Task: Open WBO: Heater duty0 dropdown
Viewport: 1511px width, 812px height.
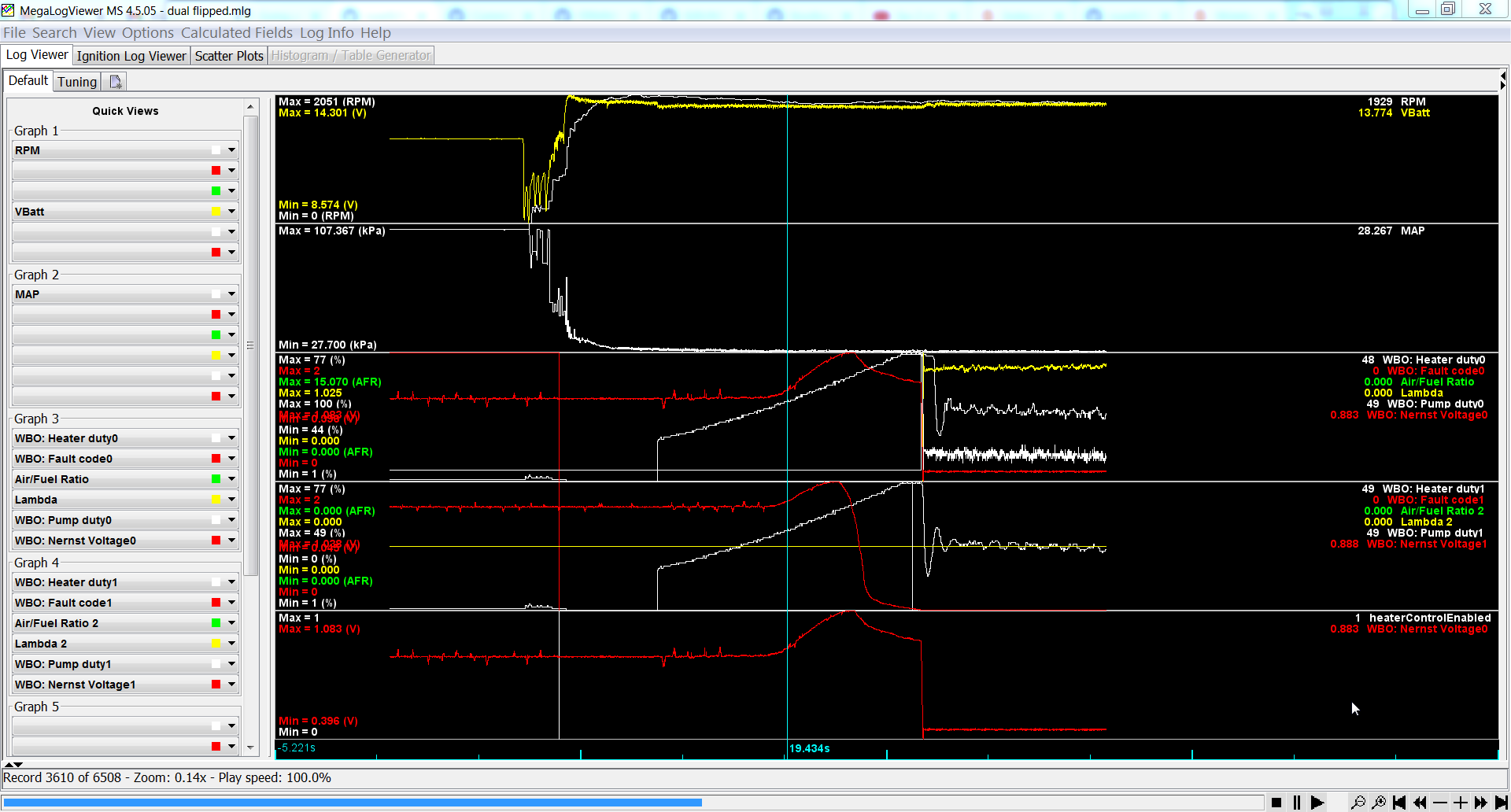Action: coord(231,438)
